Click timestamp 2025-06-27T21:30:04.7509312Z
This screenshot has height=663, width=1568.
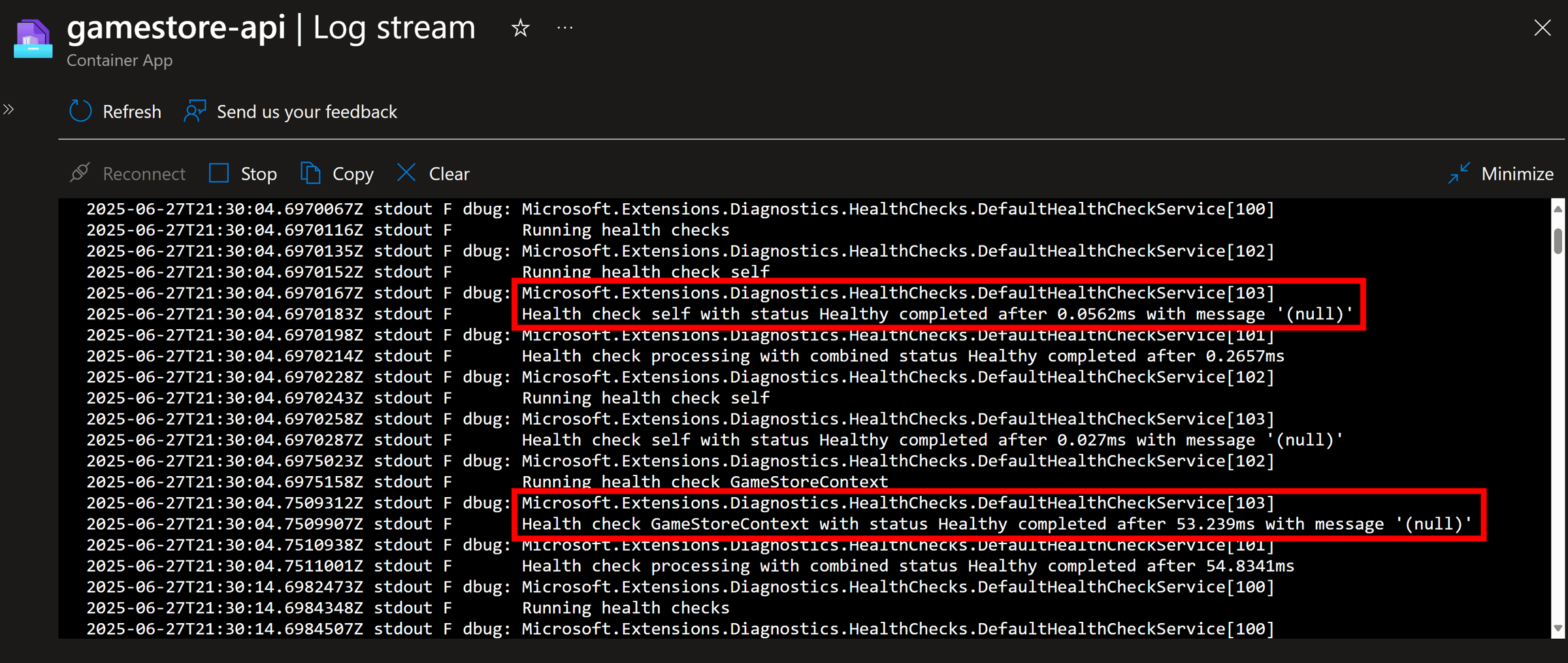coord(225,503)
